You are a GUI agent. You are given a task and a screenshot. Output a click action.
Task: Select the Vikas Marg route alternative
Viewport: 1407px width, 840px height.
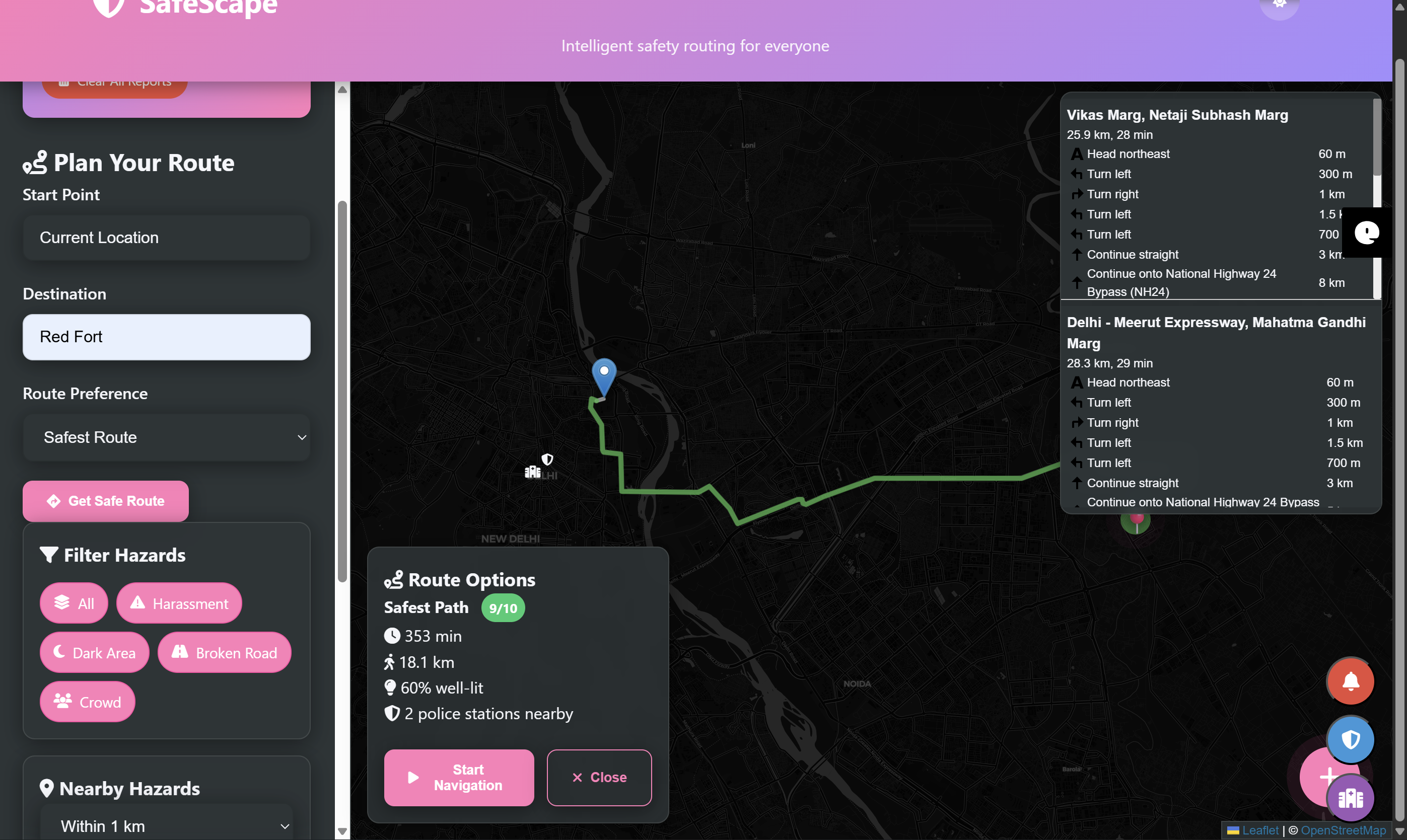click(x=1176, y=115)
